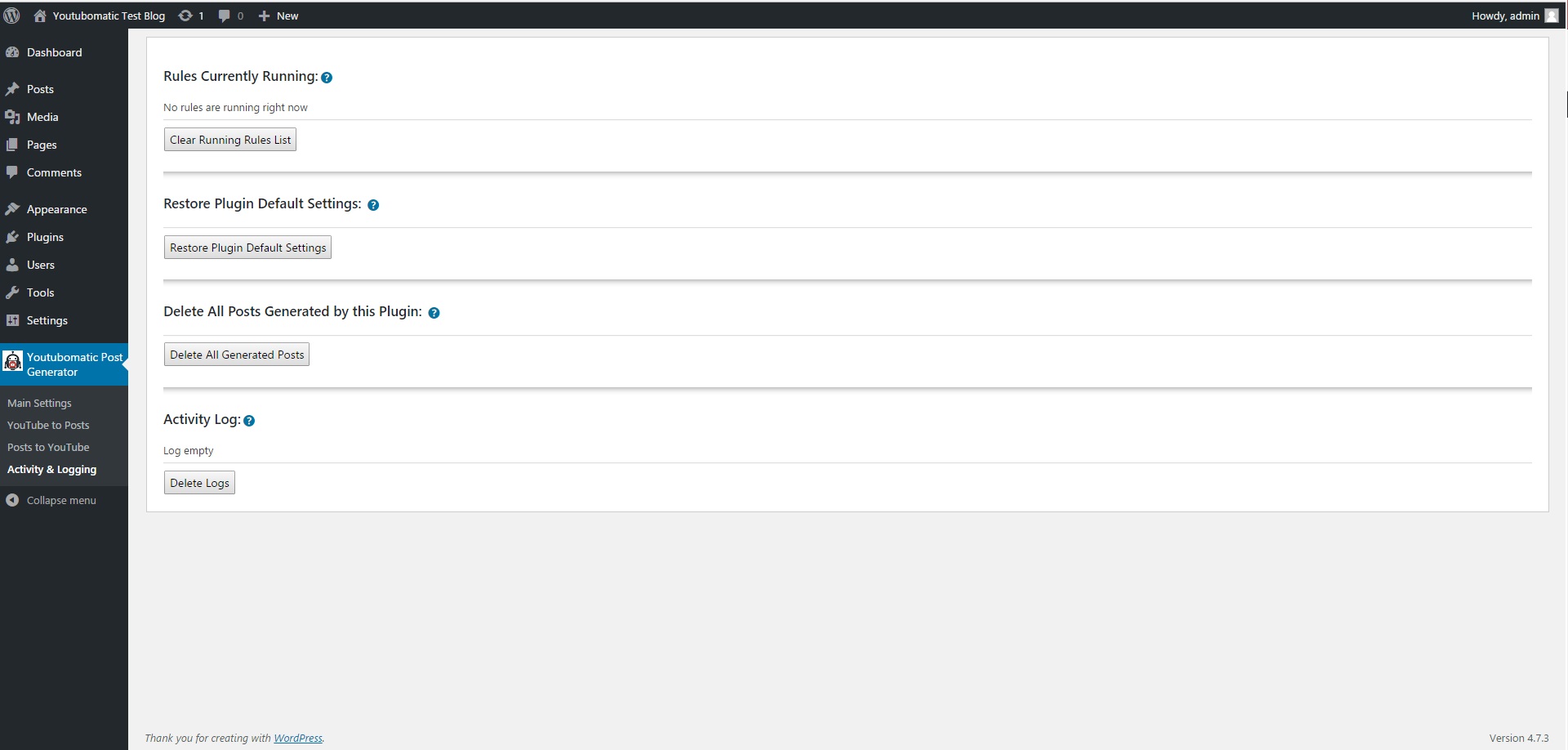
Task: Follow the WordPress footer link
Action: 298,738
